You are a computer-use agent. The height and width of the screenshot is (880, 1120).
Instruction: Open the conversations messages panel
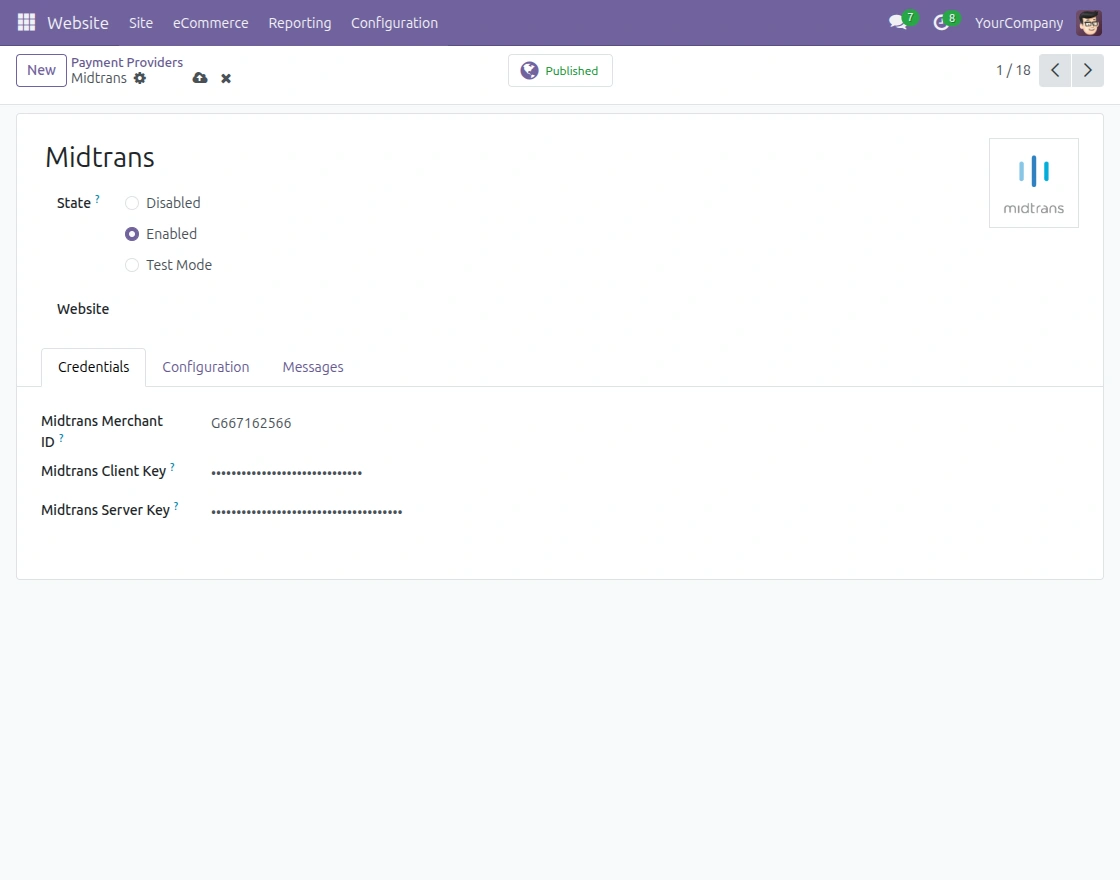(896, 22)
